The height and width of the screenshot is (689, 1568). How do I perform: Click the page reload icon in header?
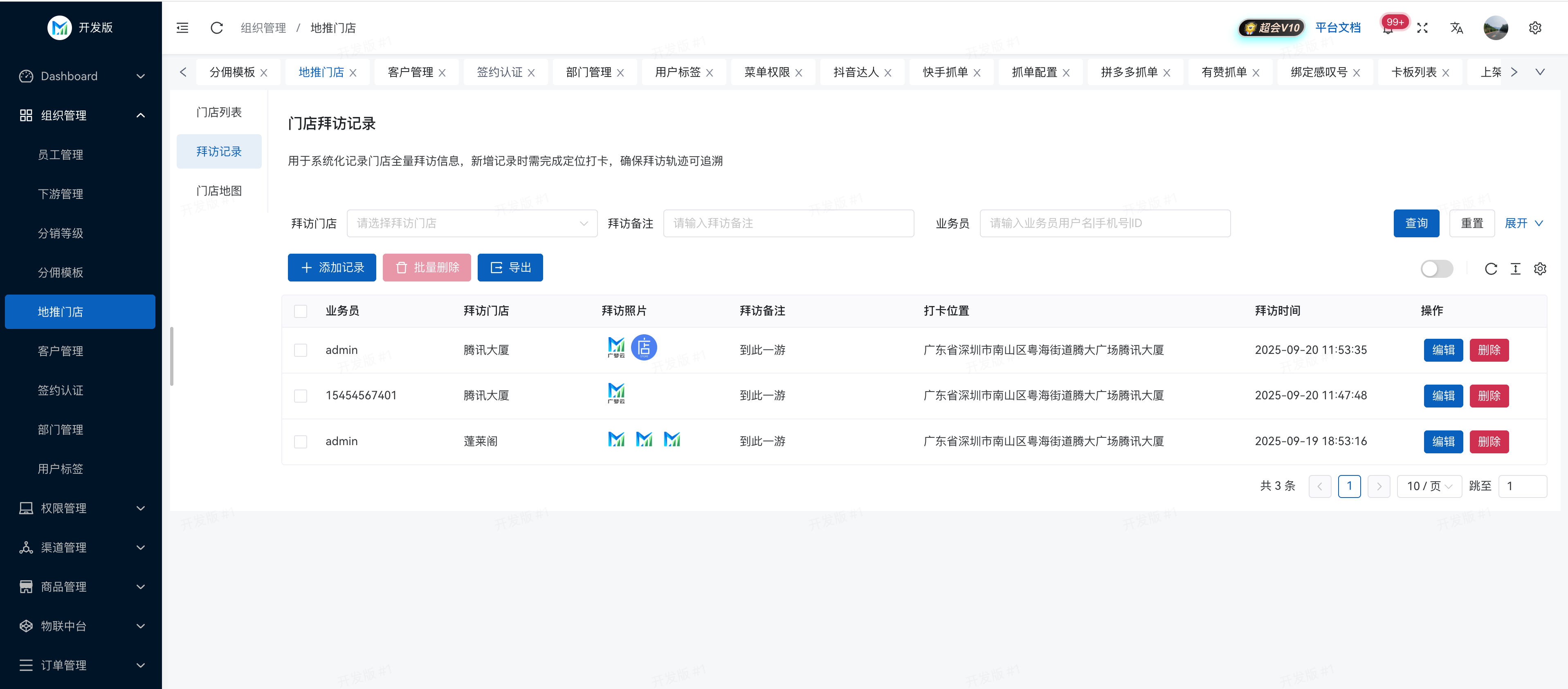(217, 28)
